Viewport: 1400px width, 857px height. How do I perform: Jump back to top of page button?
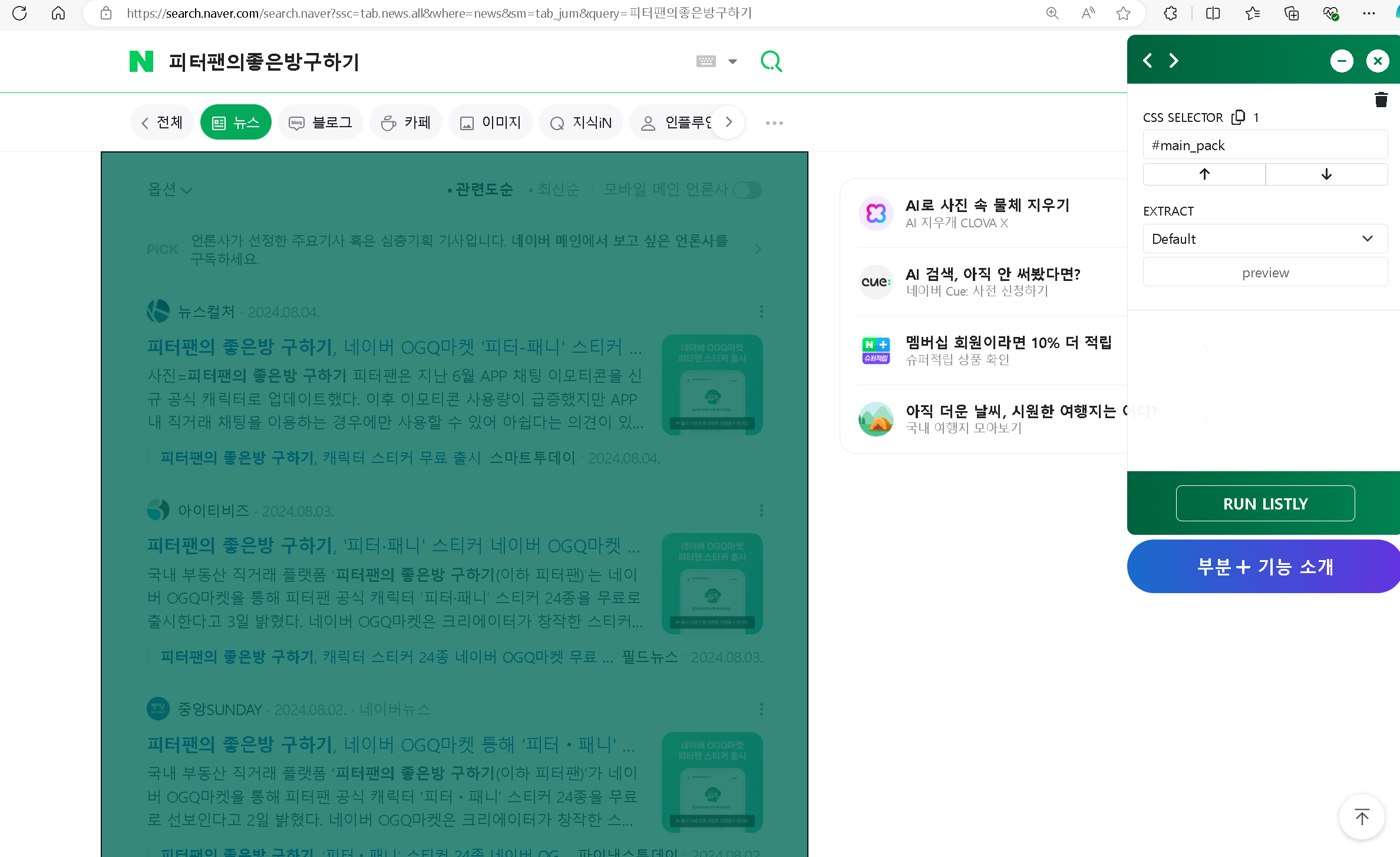pyautogui.click(x=1362, y=817)
